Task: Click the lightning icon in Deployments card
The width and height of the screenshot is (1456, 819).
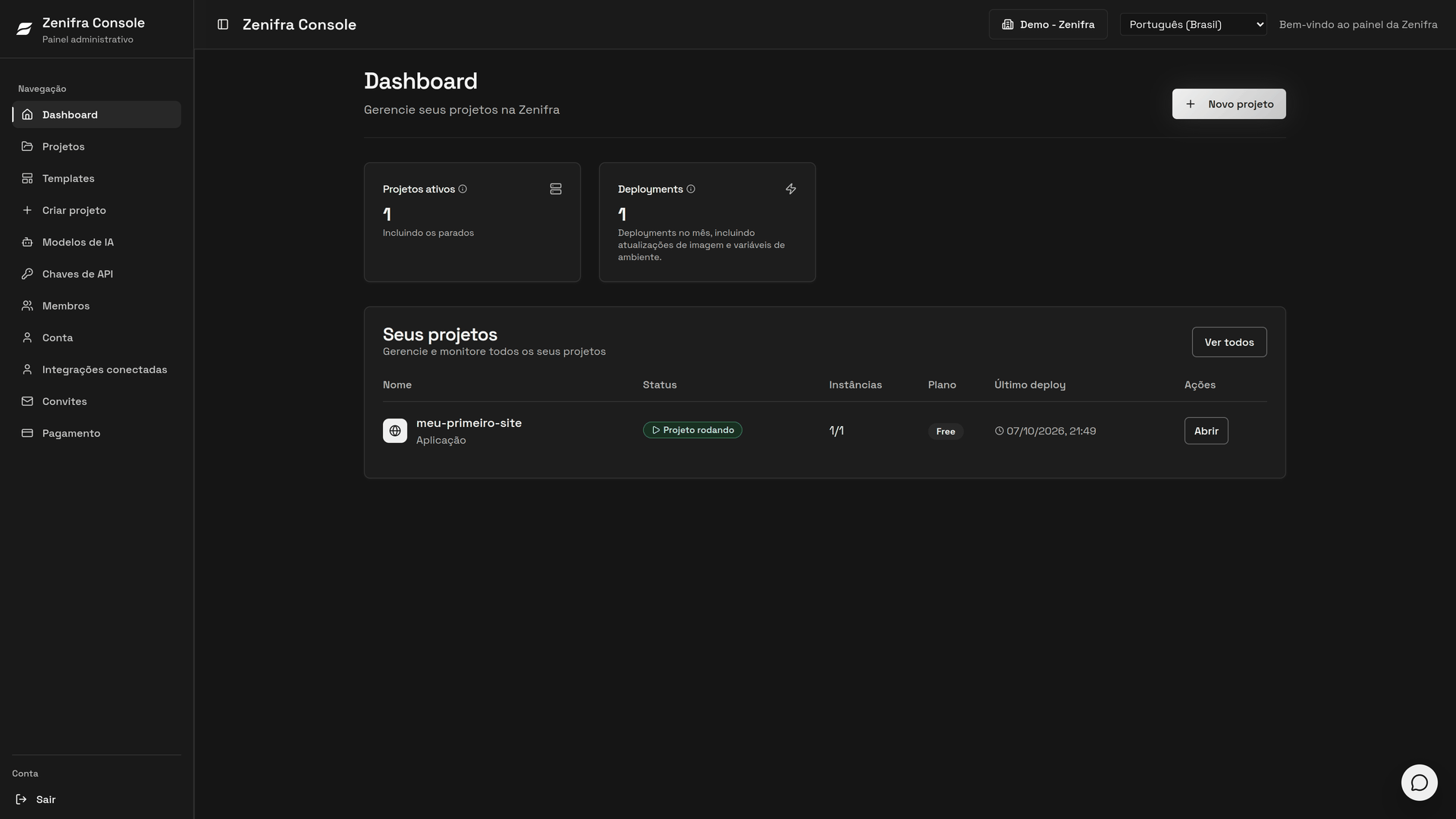Action: (x=791, y=189)
